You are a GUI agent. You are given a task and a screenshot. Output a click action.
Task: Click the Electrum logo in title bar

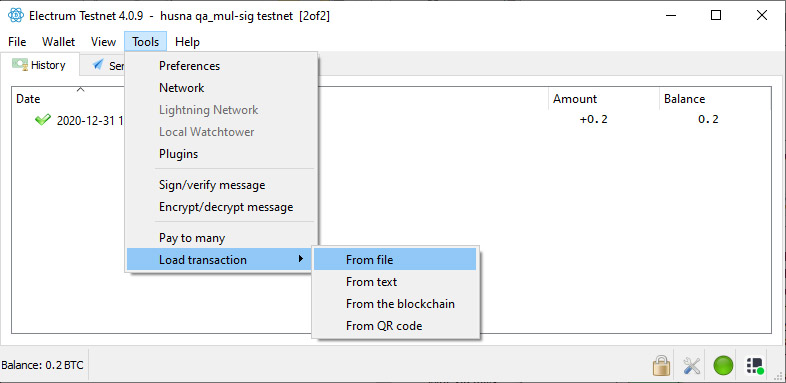point(16,16)
